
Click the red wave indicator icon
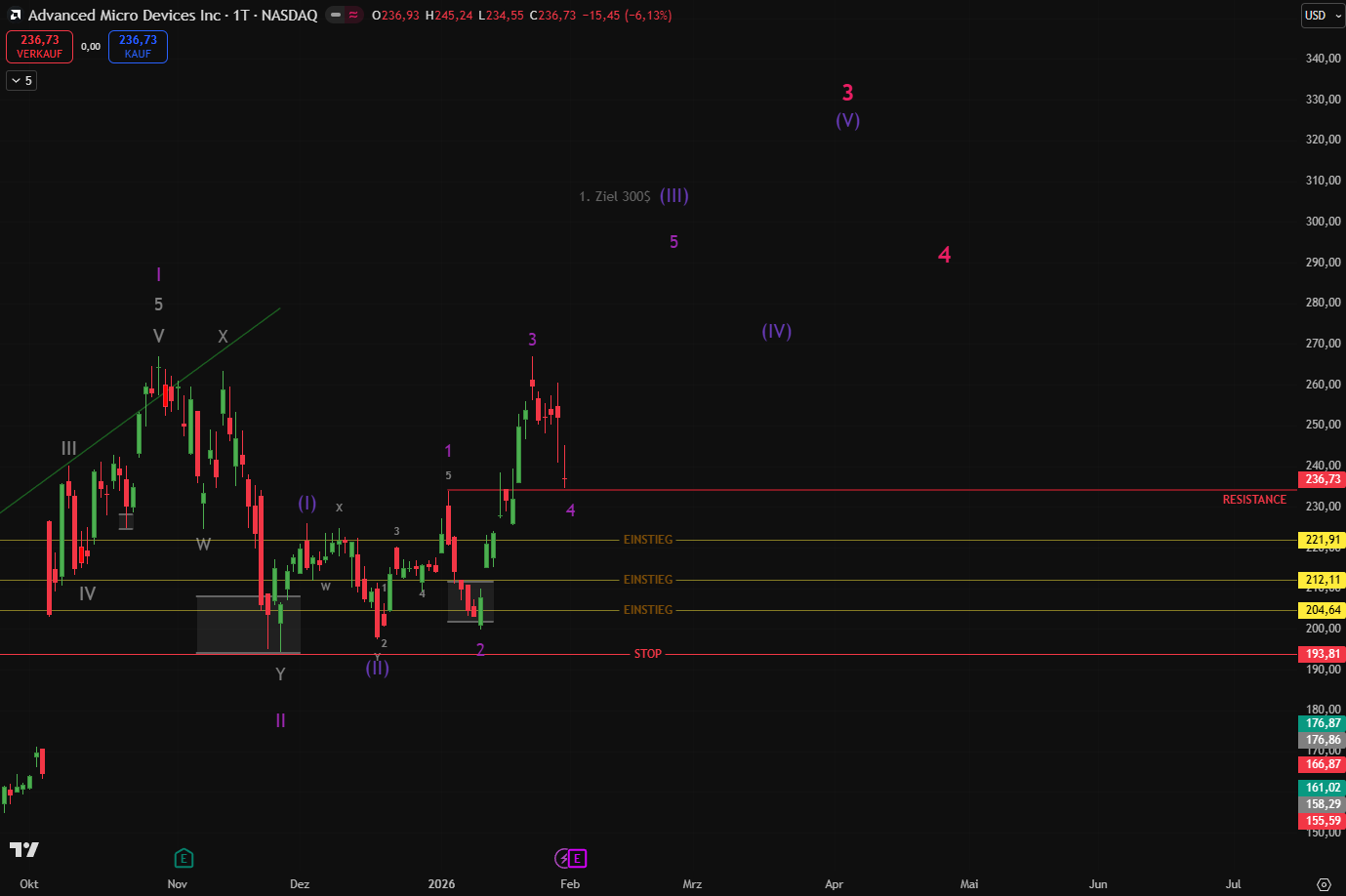353,16
